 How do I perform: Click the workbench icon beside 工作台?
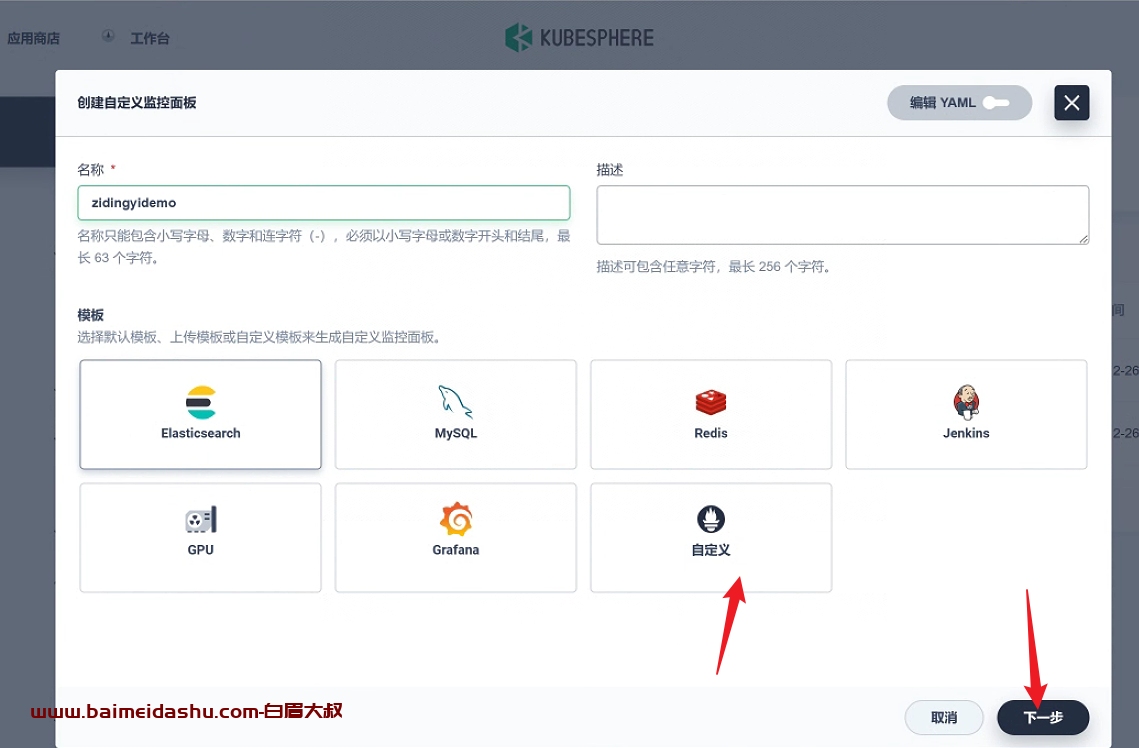[x=108, y=36]
